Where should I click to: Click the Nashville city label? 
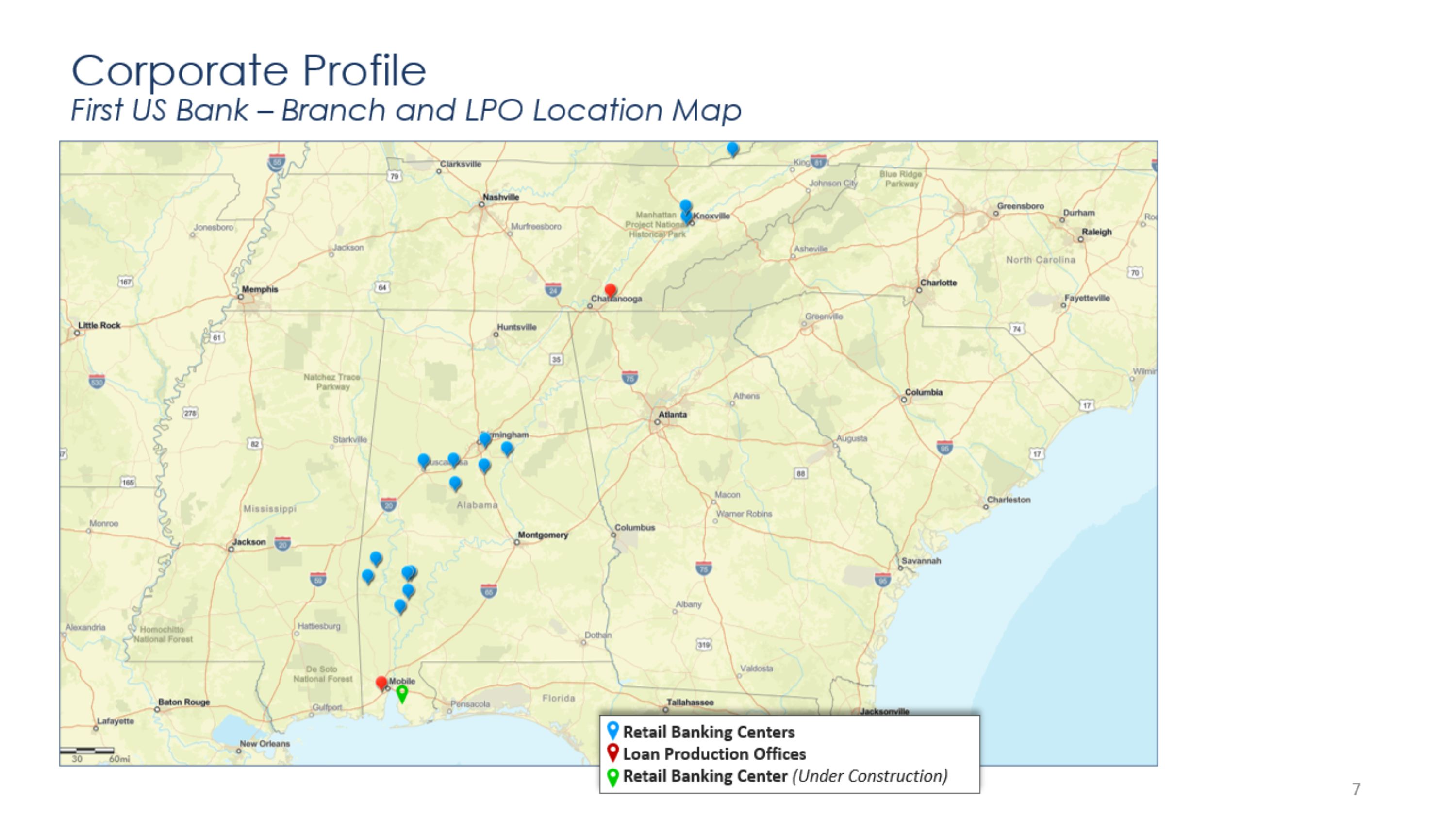(500, 197)
